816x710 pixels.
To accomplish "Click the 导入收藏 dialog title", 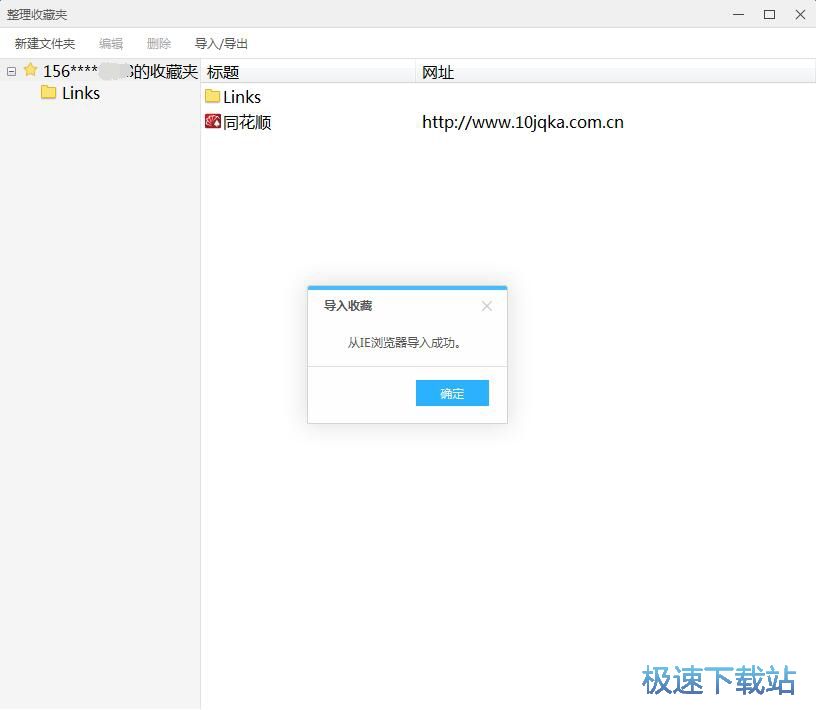I will click(x=348, y=306).
